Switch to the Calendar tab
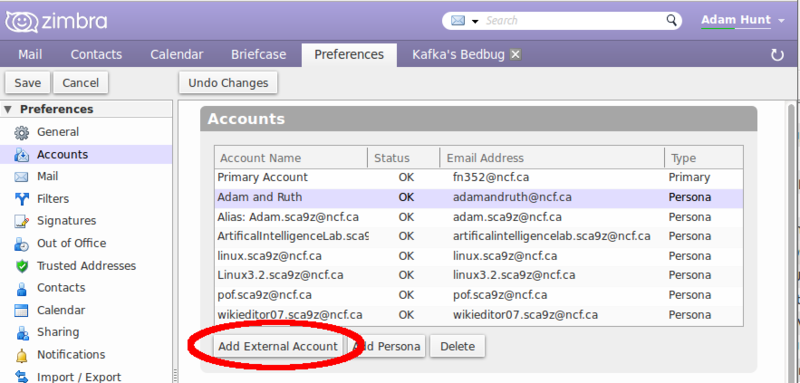The width and height of the screenshot is (800, 383). (x=177, y=55)
